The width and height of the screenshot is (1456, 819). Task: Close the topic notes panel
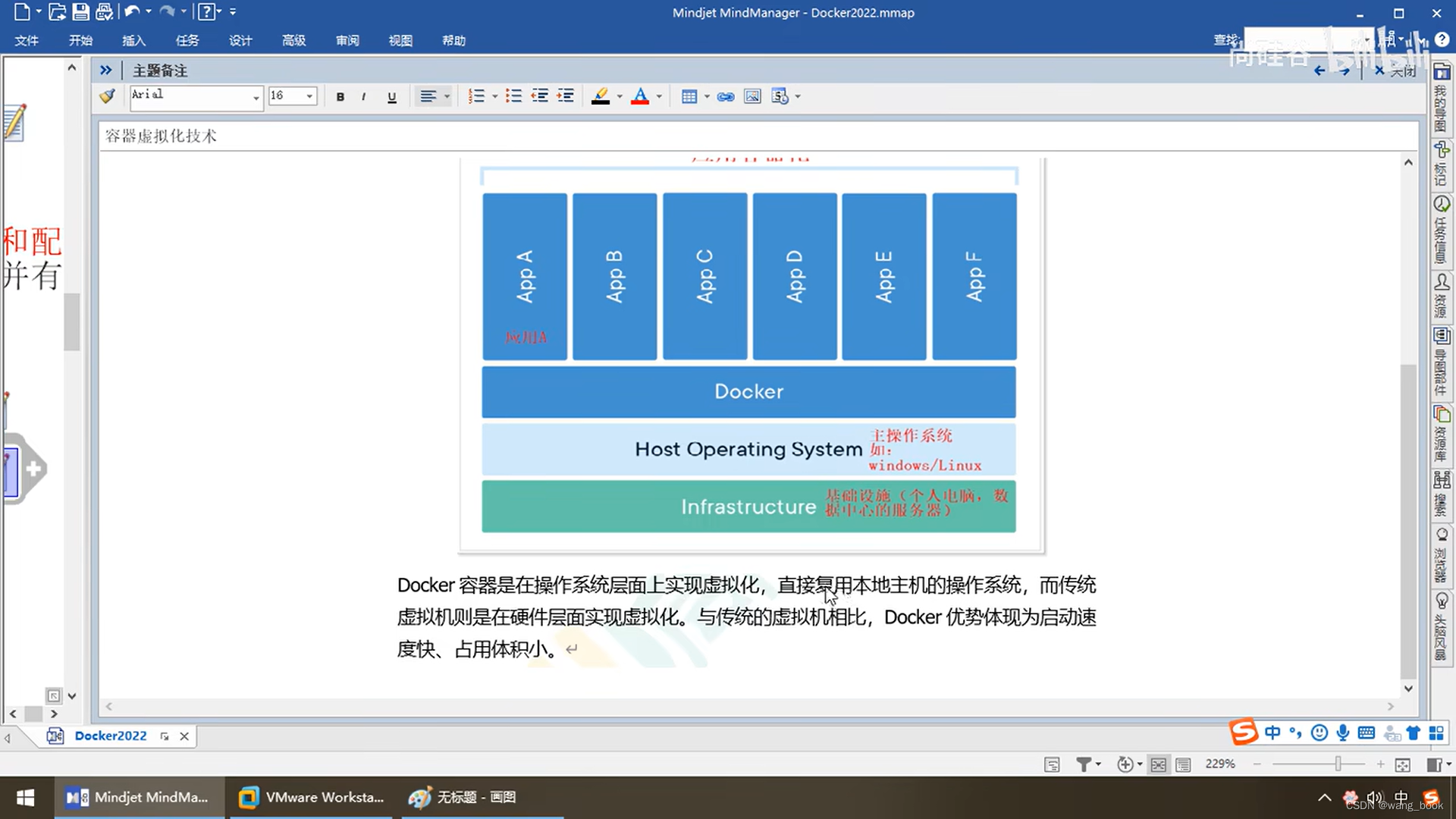(1395, 71)
